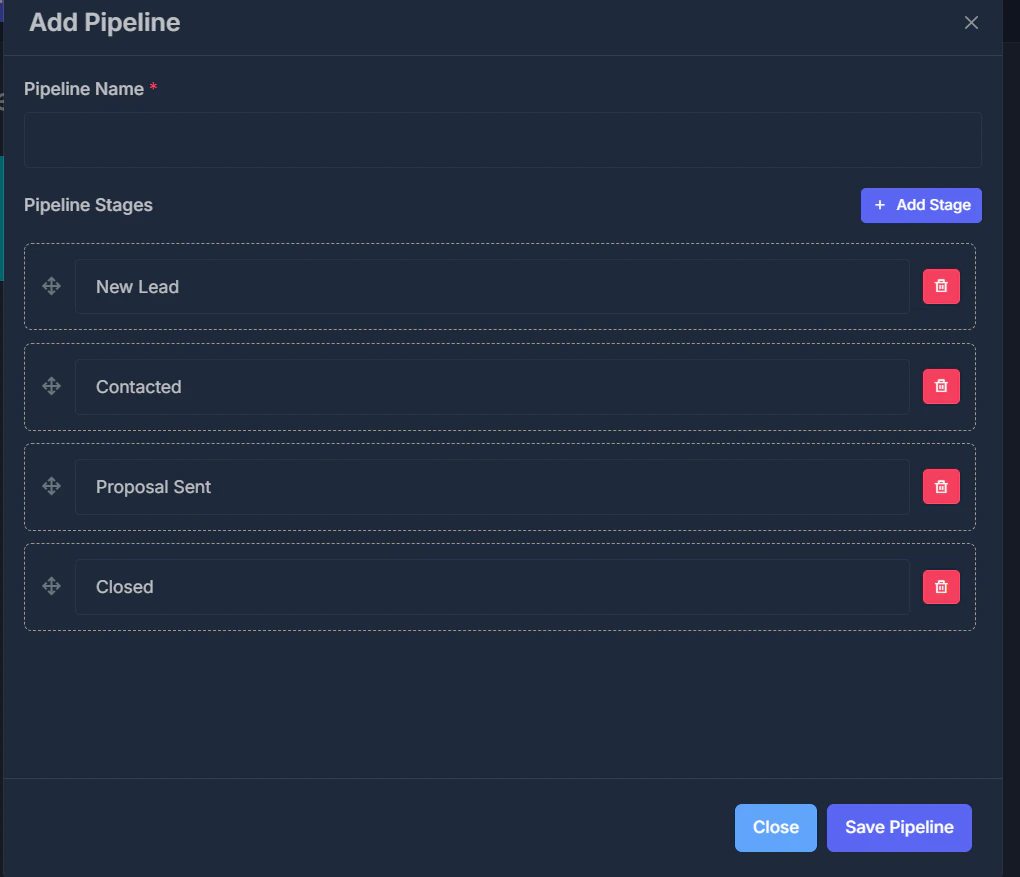Edit the Closed stage name field
Image resolution: width=1020 pixels, height=877 pixels.
tap(490, 586)
